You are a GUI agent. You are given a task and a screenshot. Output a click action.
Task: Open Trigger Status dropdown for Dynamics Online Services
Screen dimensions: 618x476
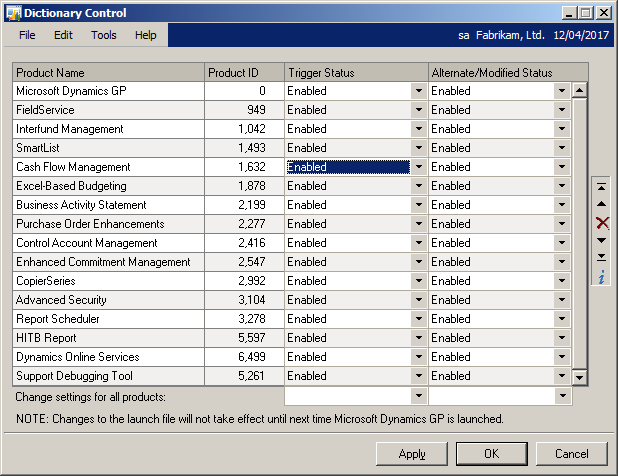(x=419, y=357)
